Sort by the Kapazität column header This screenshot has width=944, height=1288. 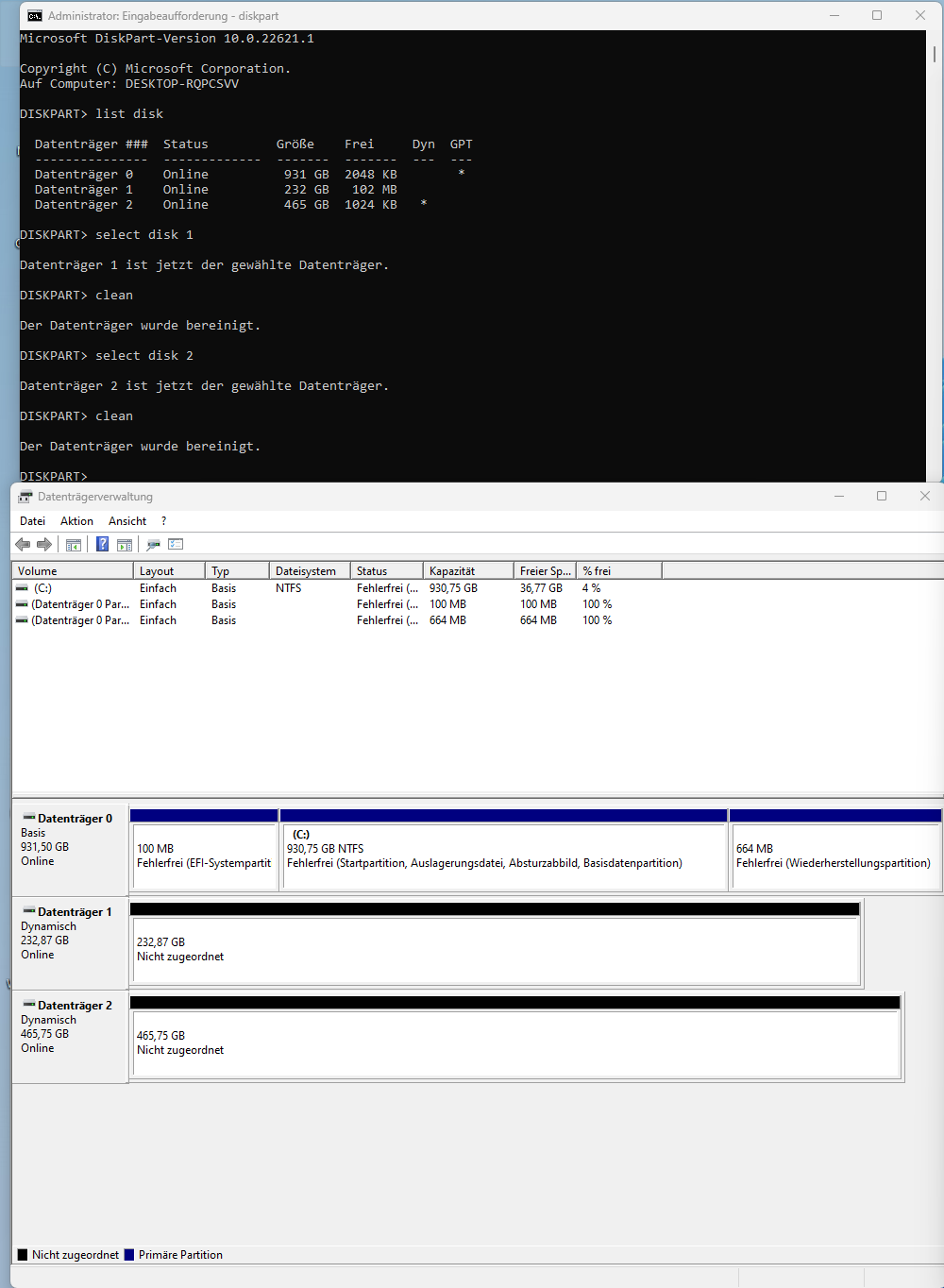coord(468,571)
